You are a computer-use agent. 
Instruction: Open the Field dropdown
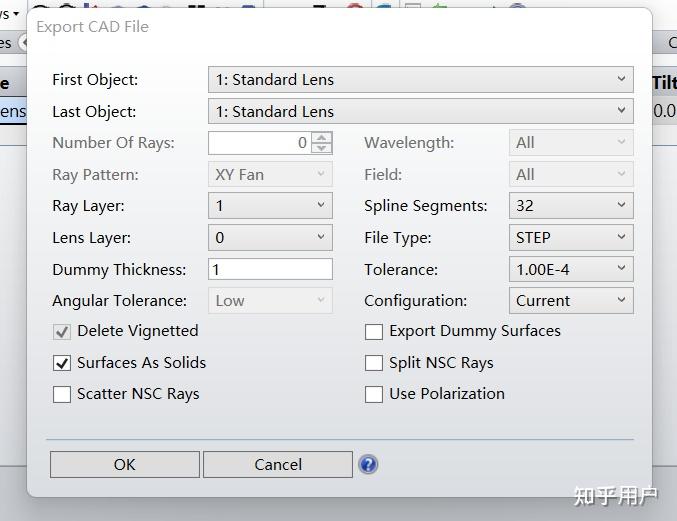tap(571, 174)
